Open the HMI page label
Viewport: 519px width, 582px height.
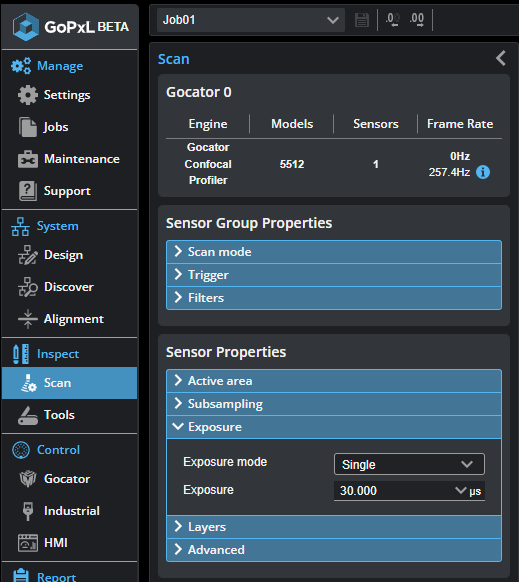(x=56, y=543)
